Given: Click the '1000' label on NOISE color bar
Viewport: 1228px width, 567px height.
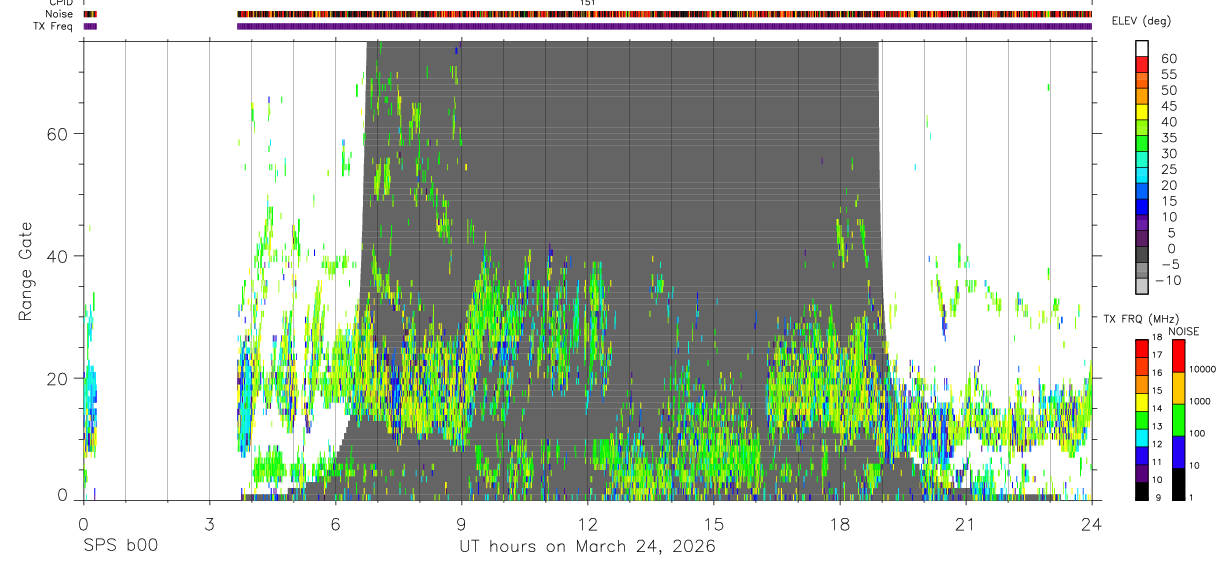Looking at the screenshot, I should pos(1202,401).
